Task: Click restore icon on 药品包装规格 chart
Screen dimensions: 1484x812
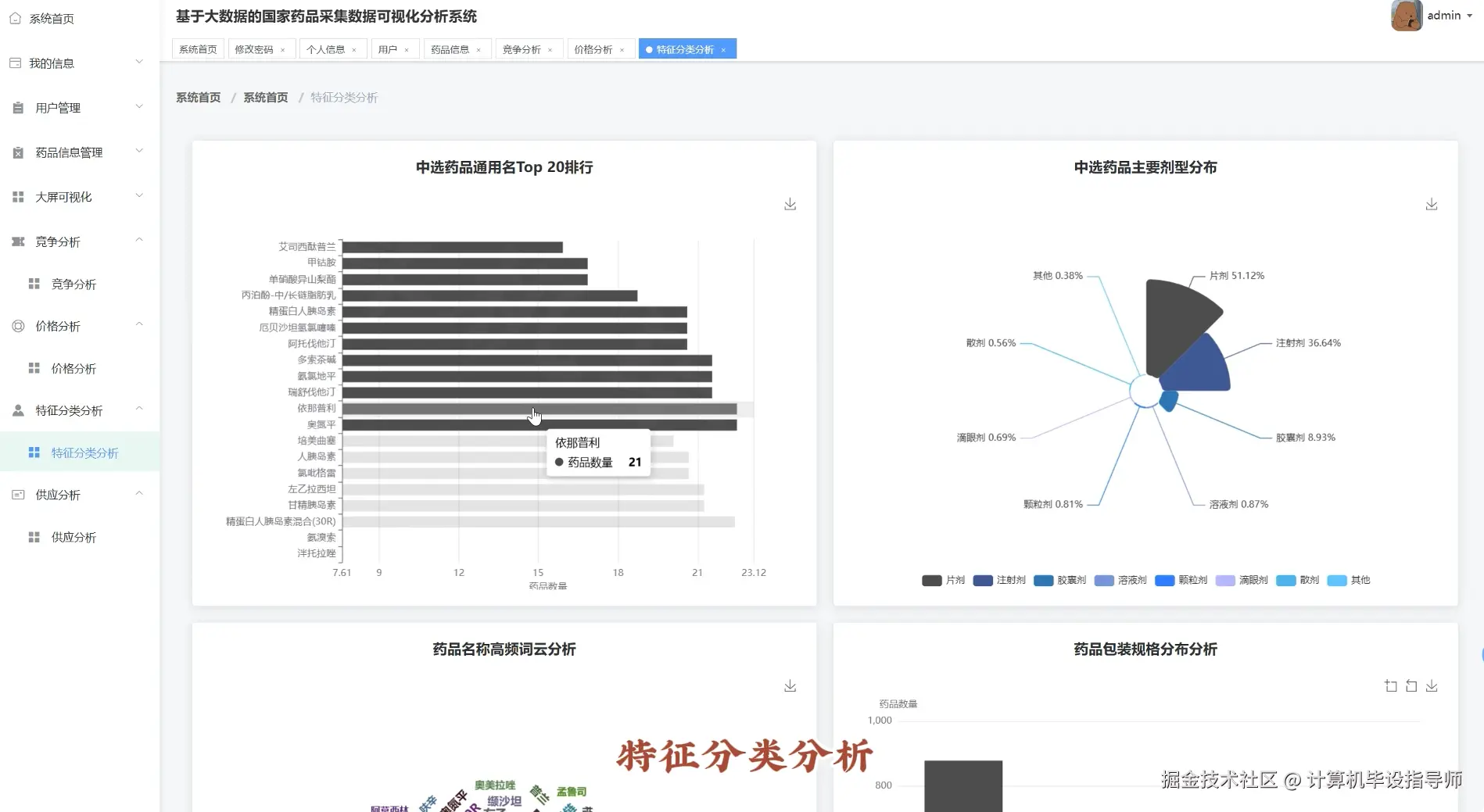Action: [x=1411, y=685]
